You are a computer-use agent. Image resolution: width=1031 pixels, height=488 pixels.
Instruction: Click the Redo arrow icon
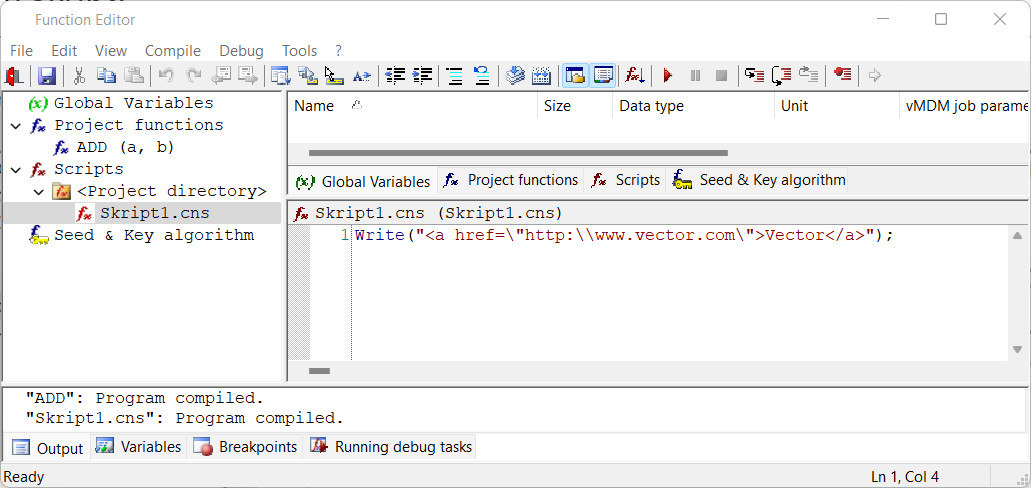(x=194, y=76)
